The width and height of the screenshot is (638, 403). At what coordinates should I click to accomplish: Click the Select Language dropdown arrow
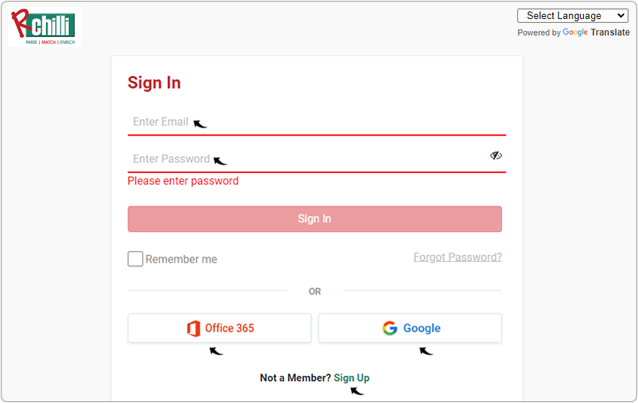[622, 16]
